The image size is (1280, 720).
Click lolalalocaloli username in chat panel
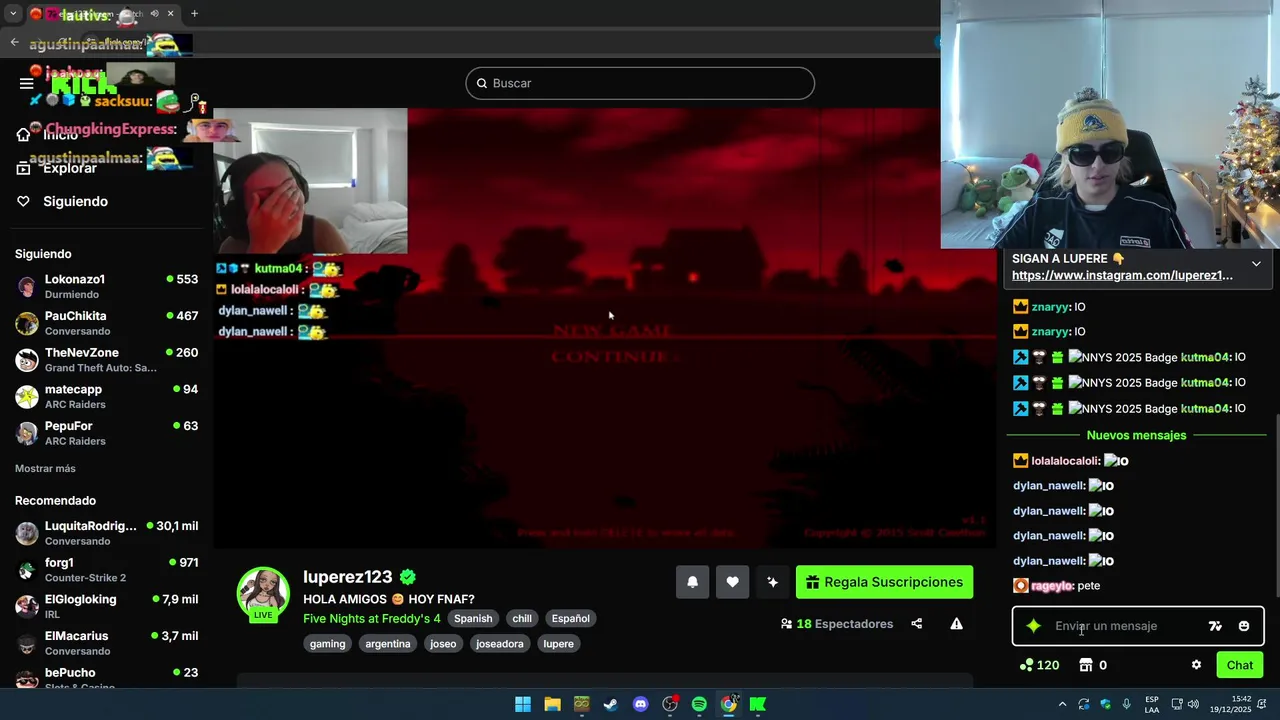pos(1065,461)
